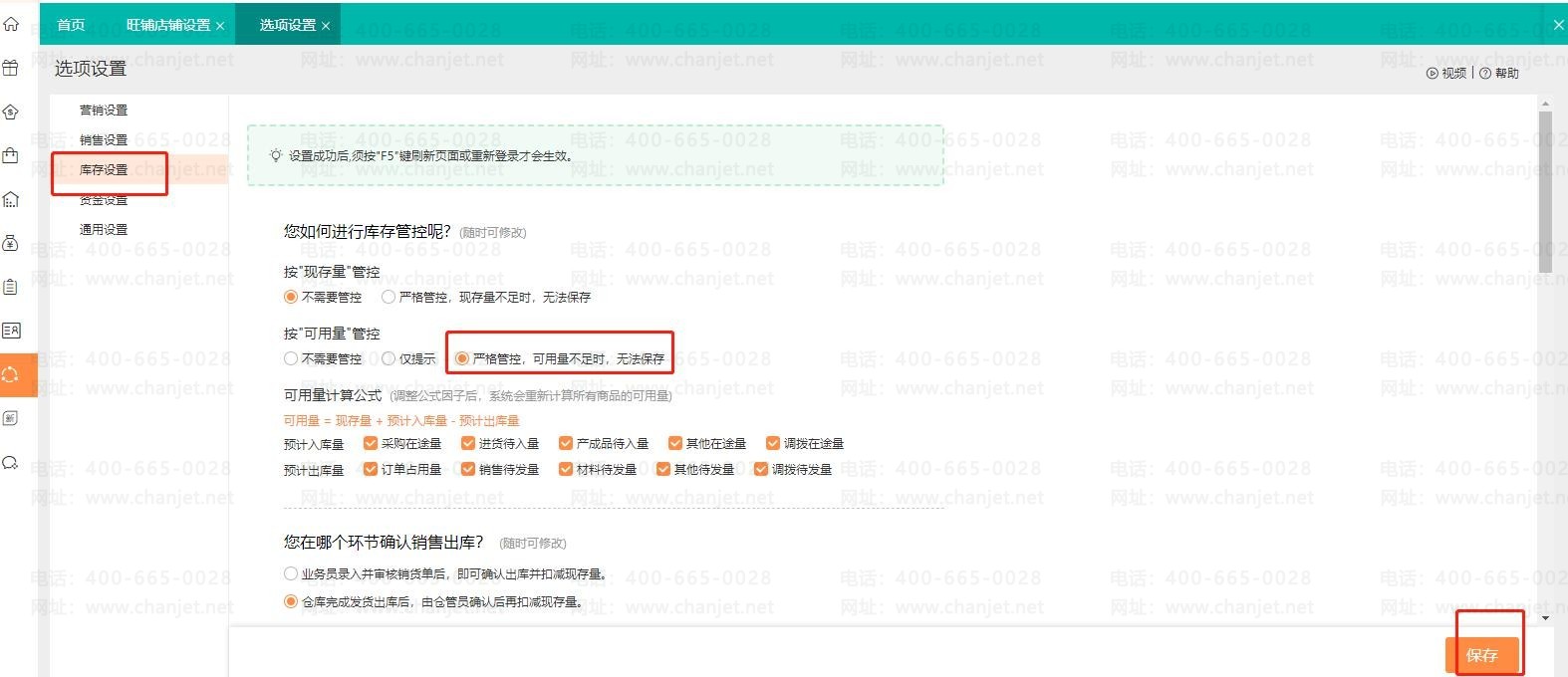Switch to the 旺铺店铺设置 tab
The image size is (1568, 677).
coord(168,25)
